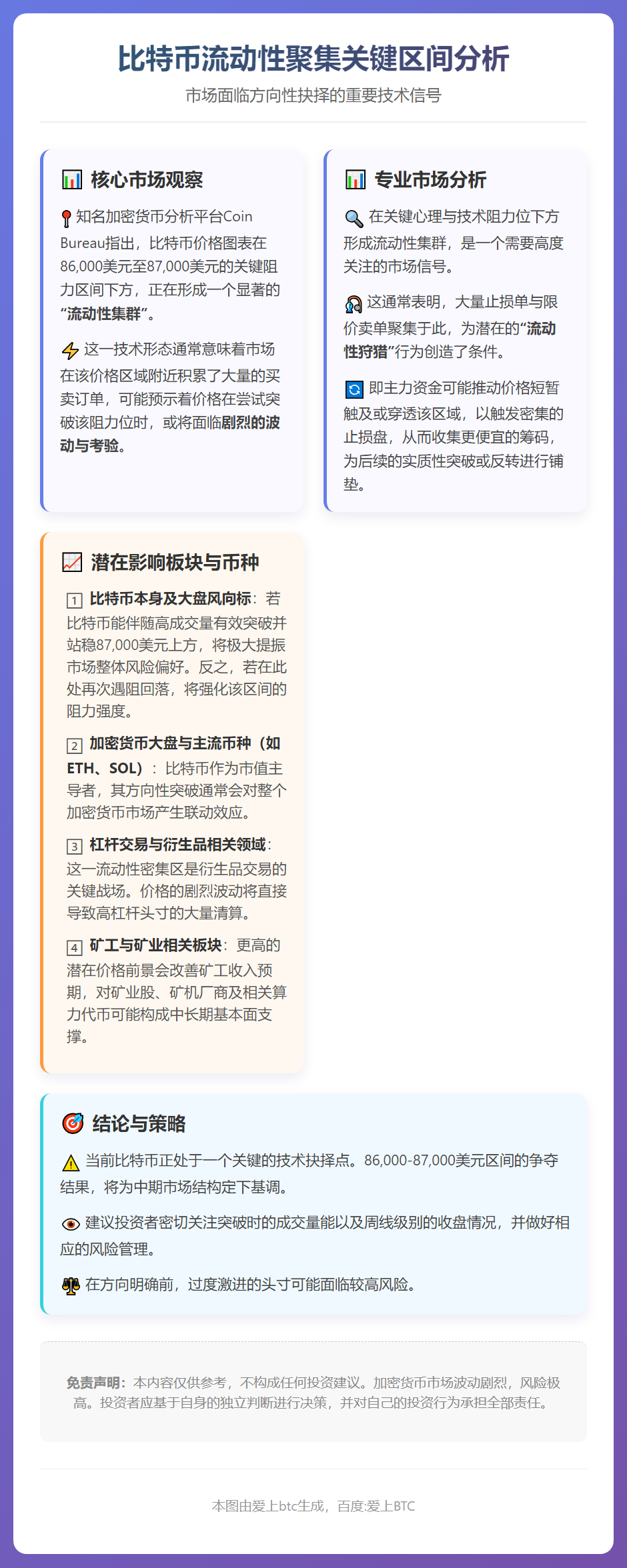Click text 知名加密货币分析平台Coin Bureau
This screenshot has height=1568, width=627.
click(x=157, y=230)
